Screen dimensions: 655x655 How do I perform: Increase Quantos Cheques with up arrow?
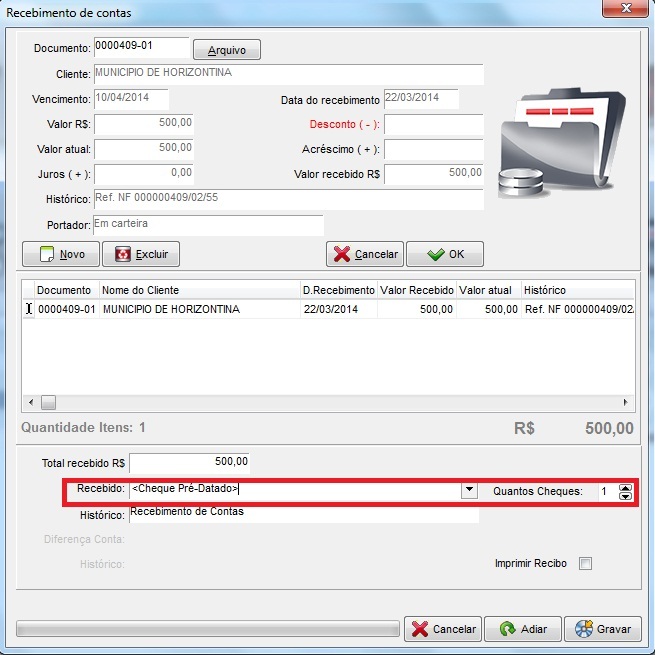626,487
